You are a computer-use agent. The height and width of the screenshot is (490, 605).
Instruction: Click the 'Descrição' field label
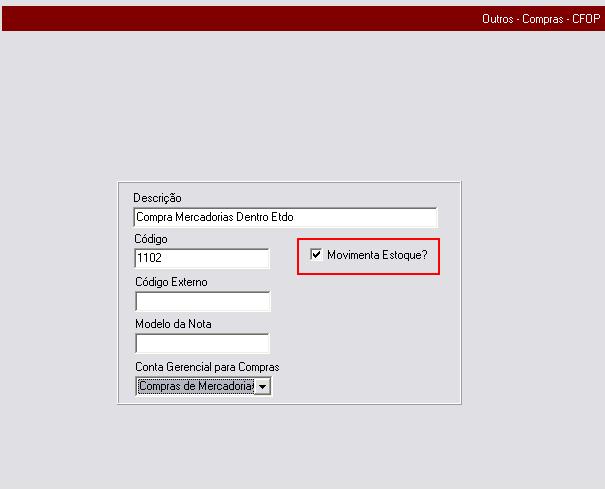[x=157, y=198]
